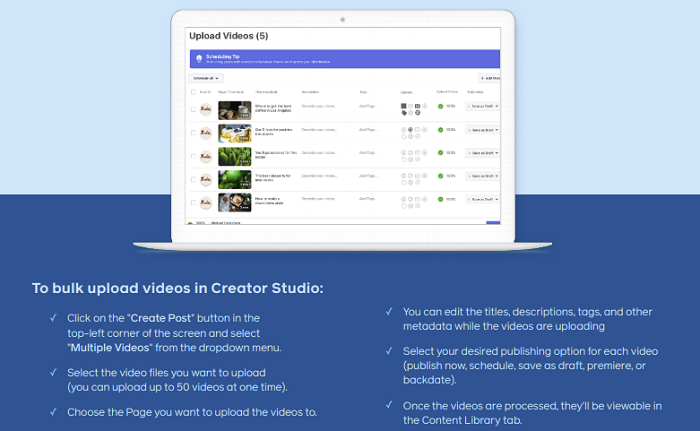700x431 pixels.
Task: Click green upload checkmark for coffee video
Action: [x=440, y=106]
